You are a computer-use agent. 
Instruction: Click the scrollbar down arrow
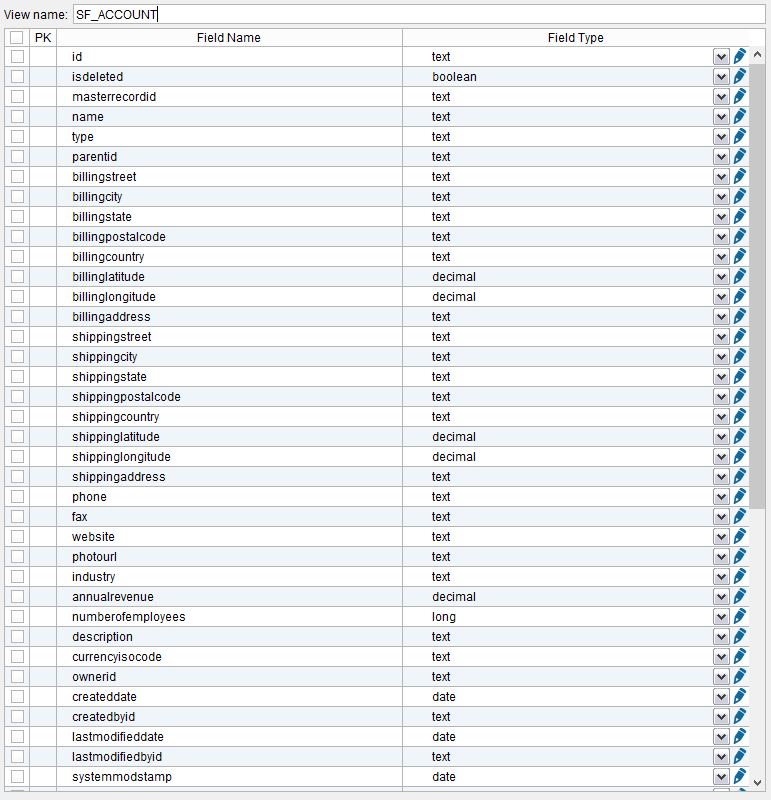pyautogui.click(x=757, y=782)
